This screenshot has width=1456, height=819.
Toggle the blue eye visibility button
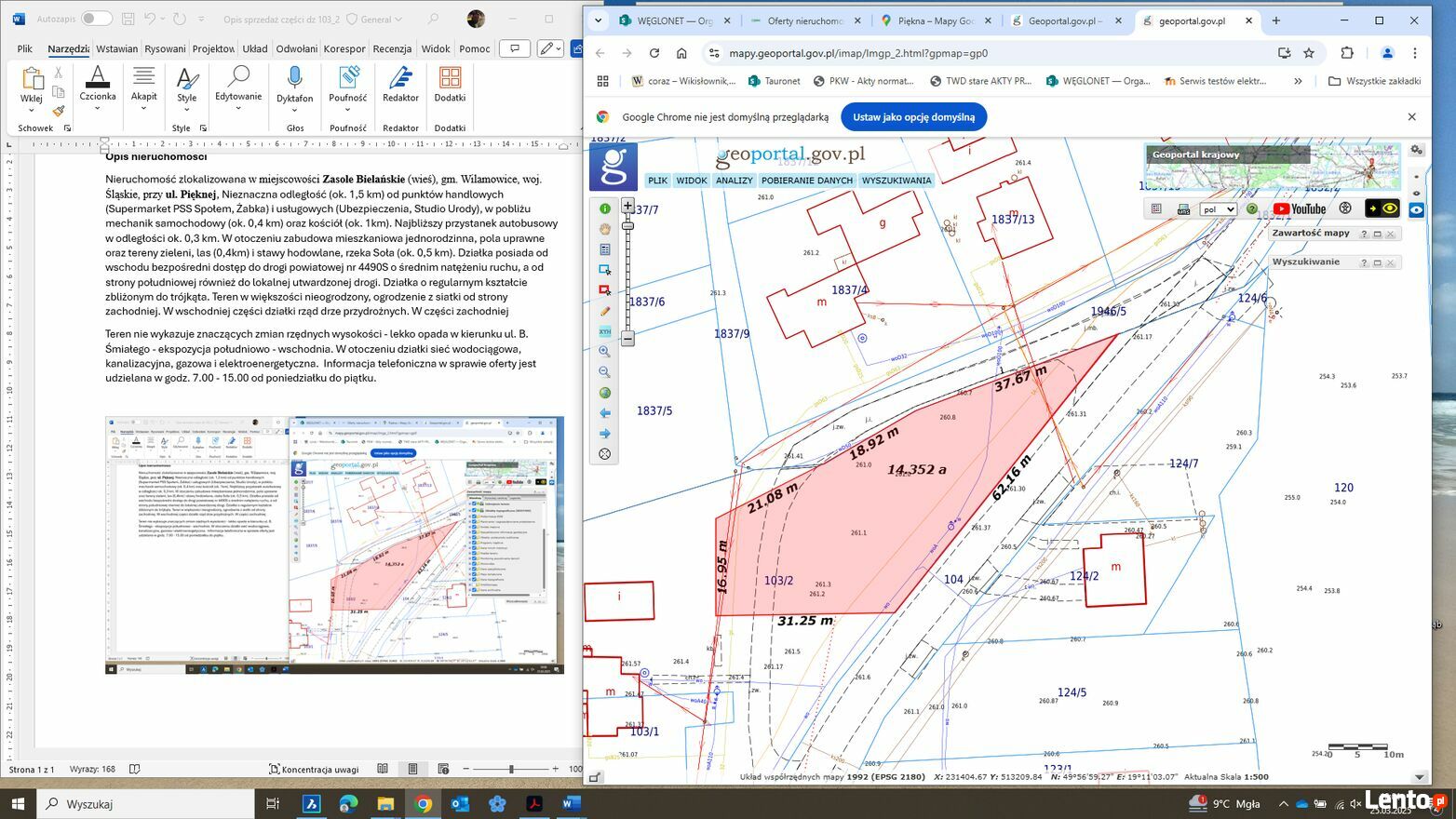pyautogui.click(x=1416, y=209)
